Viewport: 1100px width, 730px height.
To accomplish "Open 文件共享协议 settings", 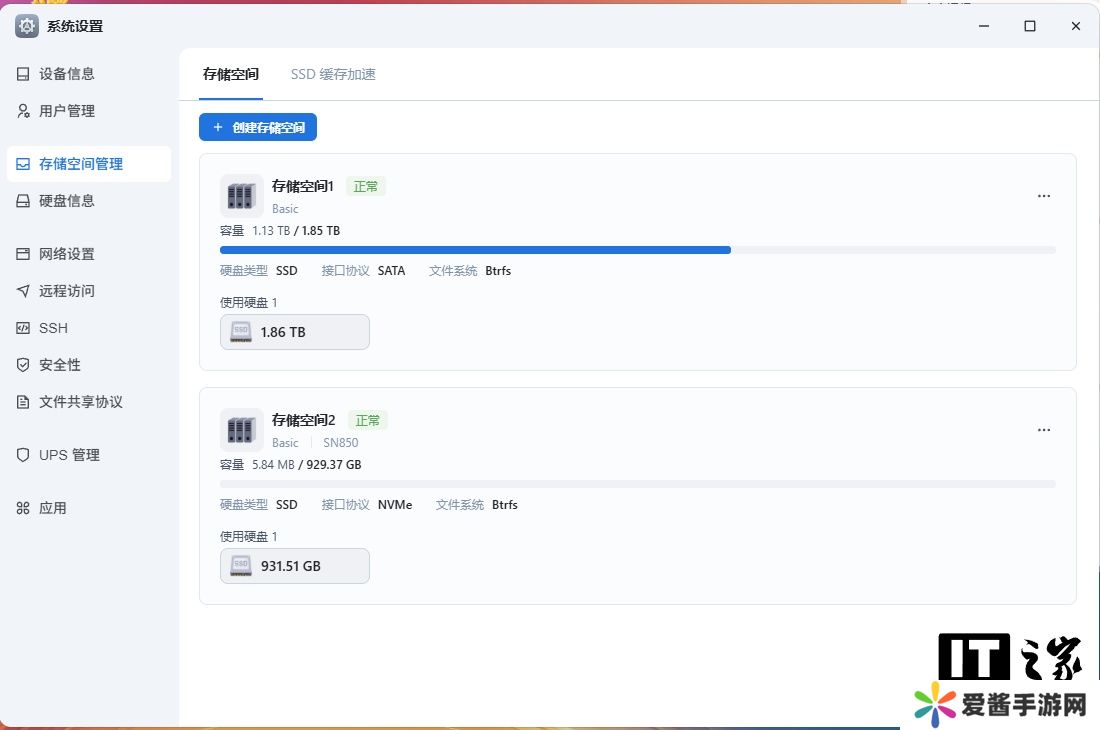I will coord(80,402).
